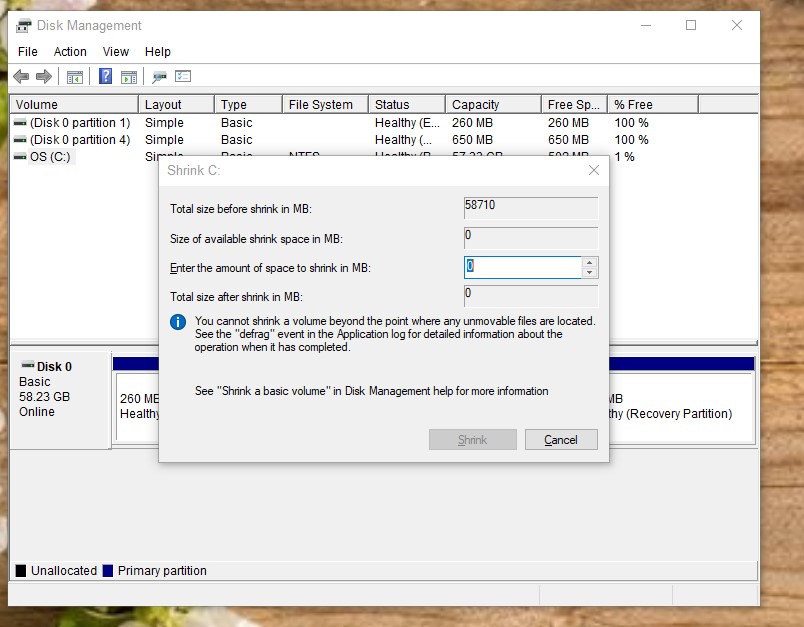Sort by the Layout column header
Screen dimensions: 804x627
point(176,105)
